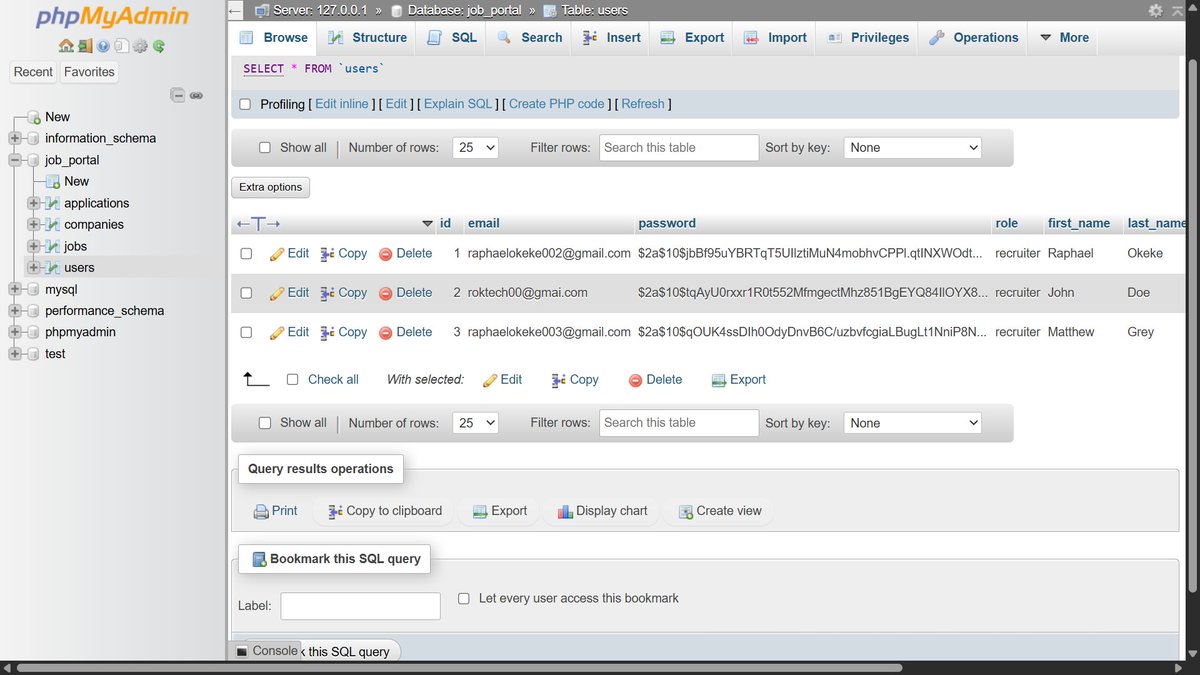Switch to the Privileges tab
Image resolution: width=1200 pixels, height=675 pixels.
point(869,37)
